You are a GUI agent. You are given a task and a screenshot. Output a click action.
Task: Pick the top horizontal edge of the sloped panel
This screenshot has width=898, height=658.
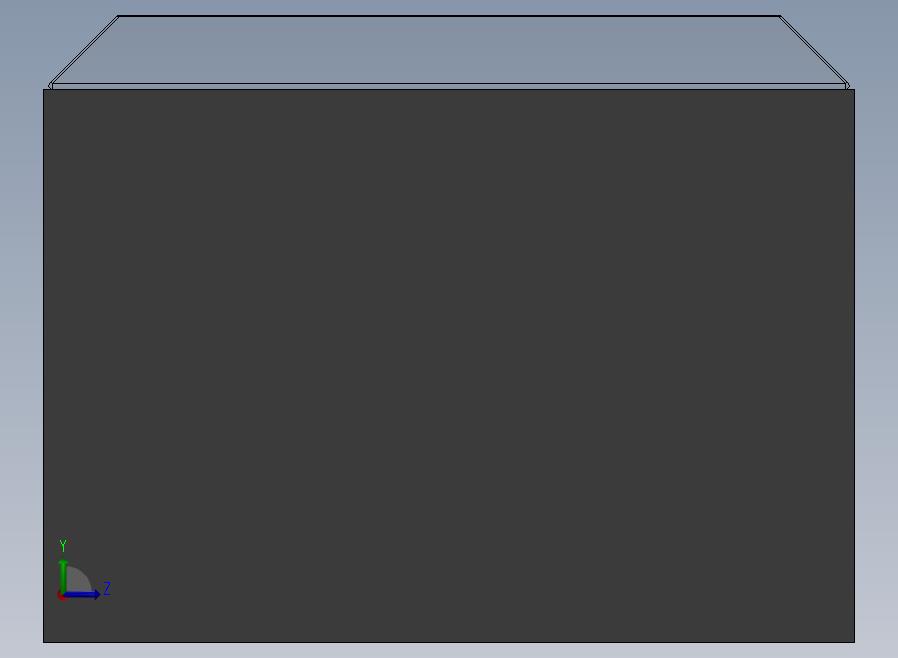448,16
